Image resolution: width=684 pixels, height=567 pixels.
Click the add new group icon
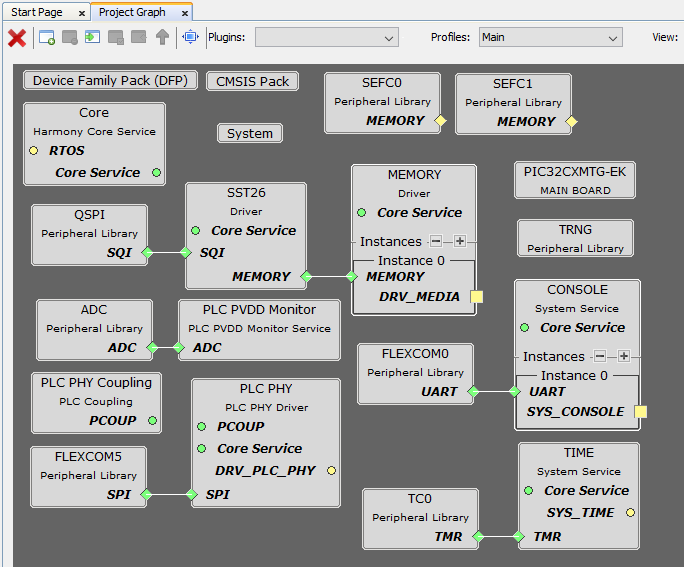tap(47, 37)
